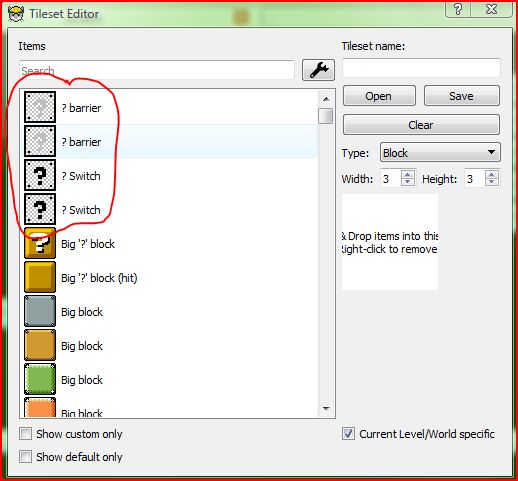Screen dimensions: 518x481
Task: Select the tan Big block icon
Action: pyautogui.click(x=40, y=345)
